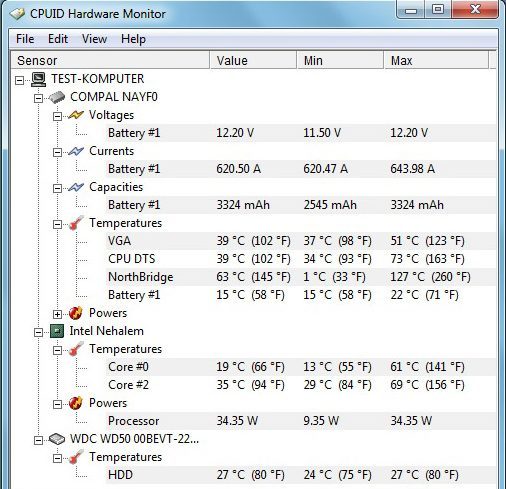Click the TEST-KOMPUTER computer icon
Screen dimensions: 506x489
(x=38, y=79)
